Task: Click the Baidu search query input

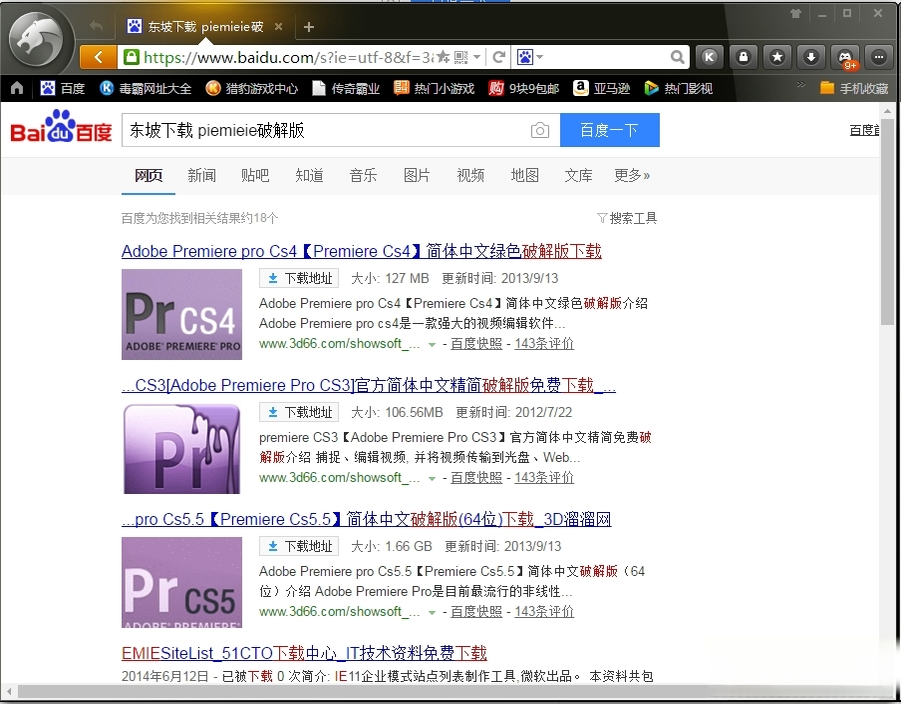Action: (x=325, y=130)
